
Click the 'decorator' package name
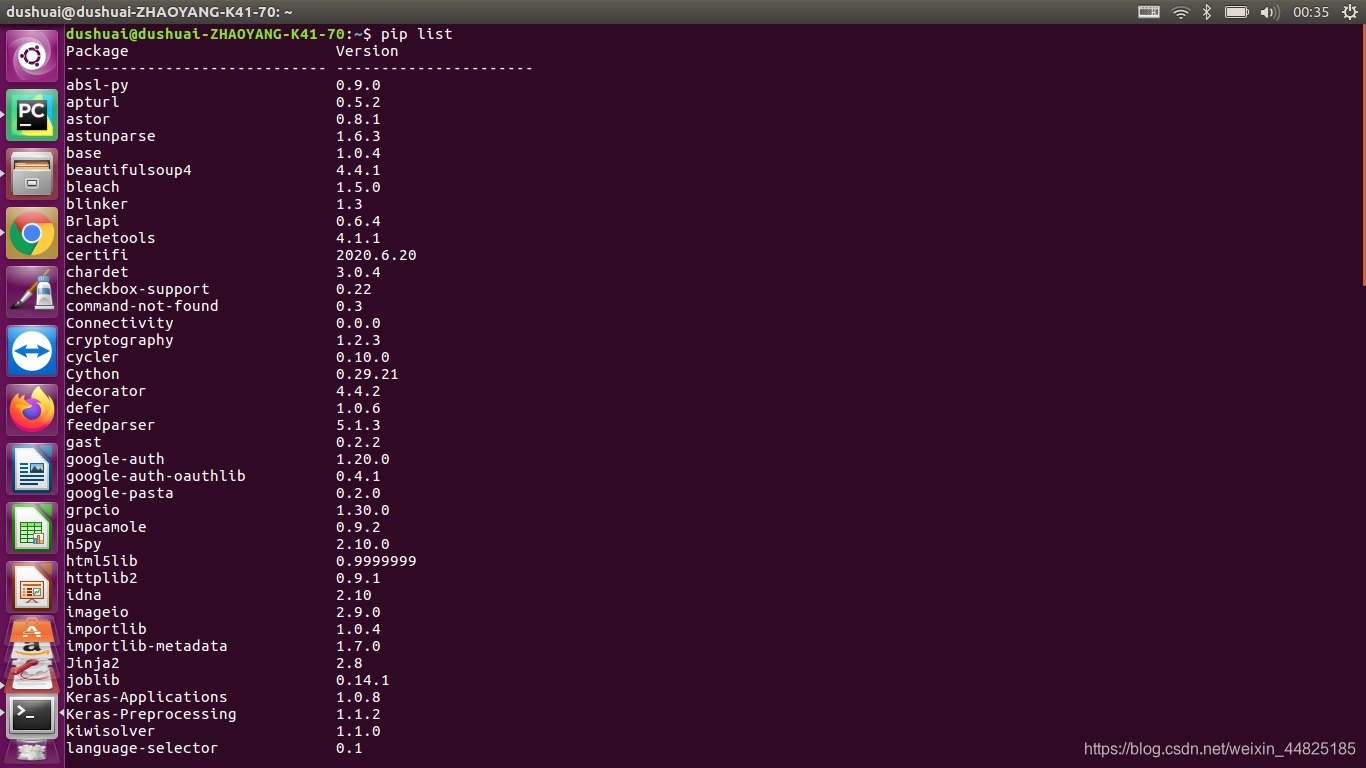[106, 391]
